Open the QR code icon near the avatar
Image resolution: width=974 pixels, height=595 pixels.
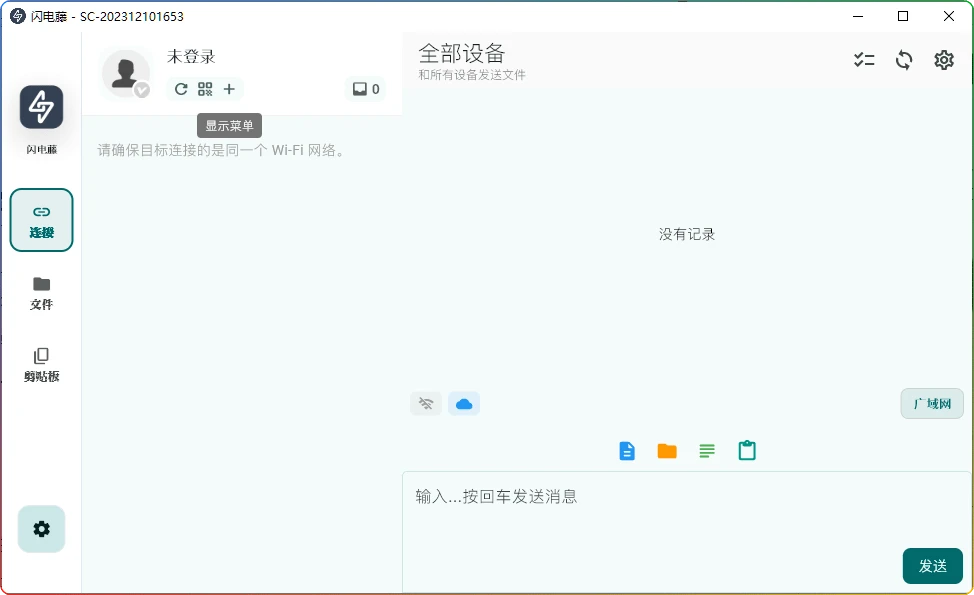pos(205,89)
